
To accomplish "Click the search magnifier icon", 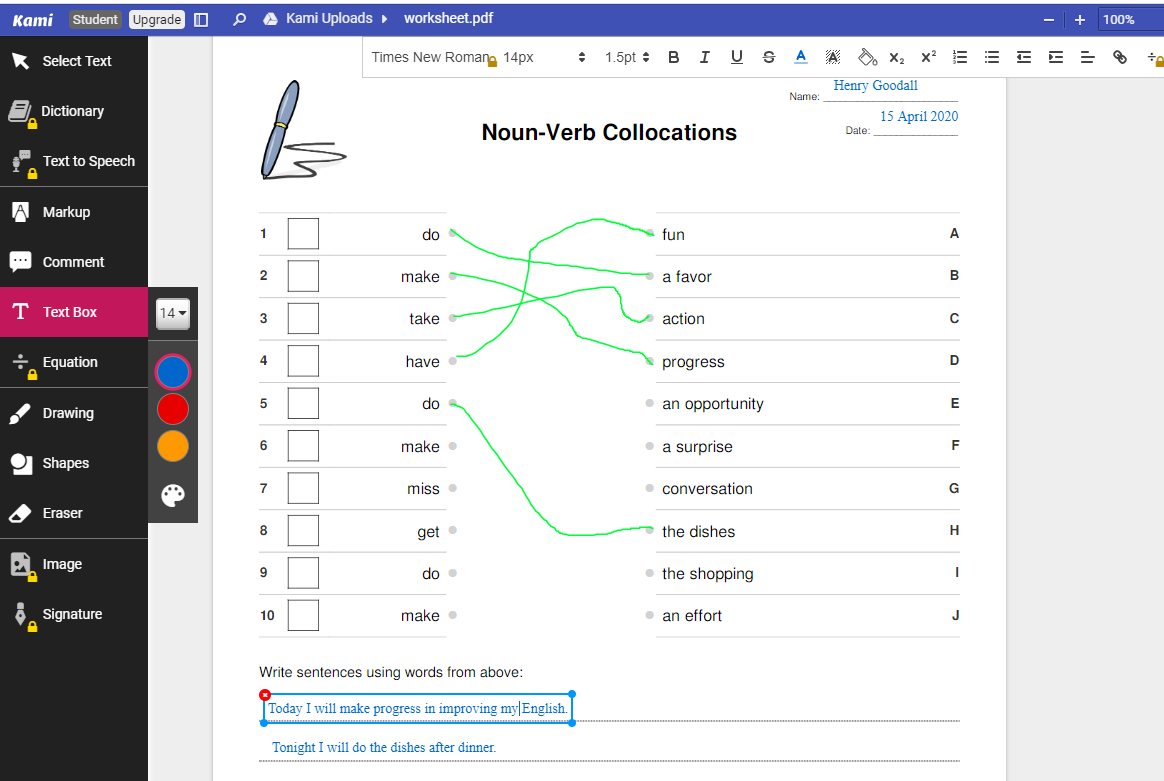I will [239, 19].
